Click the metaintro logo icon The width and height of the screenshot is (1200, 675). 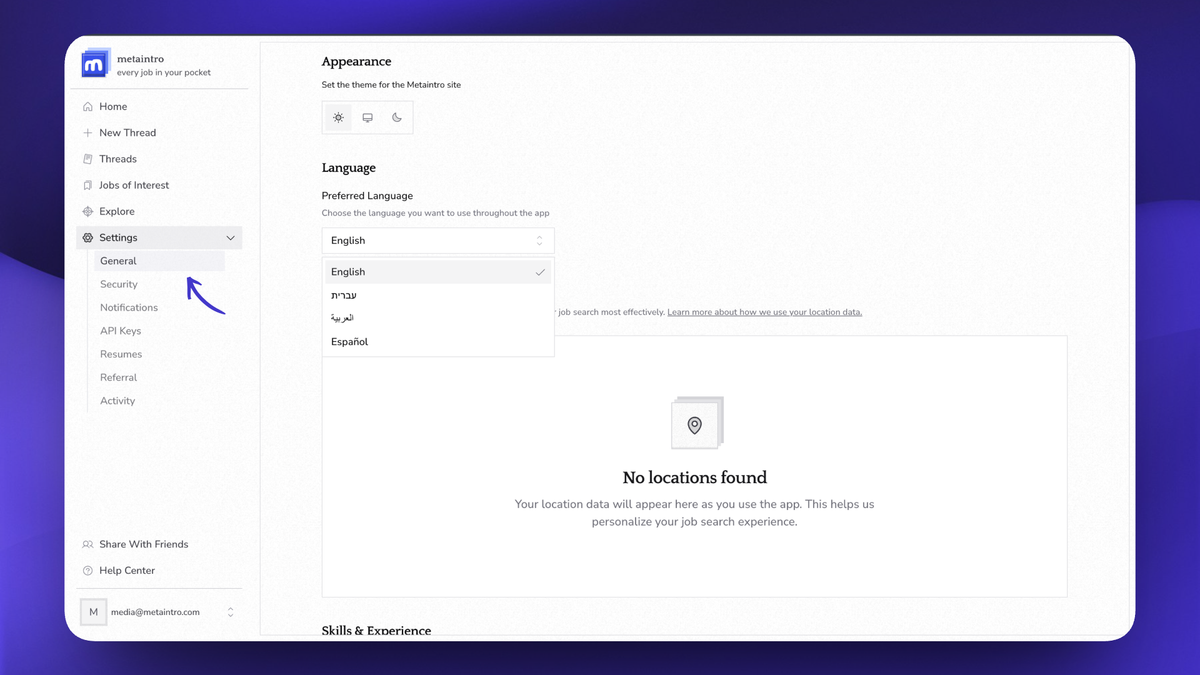point(95,63)
